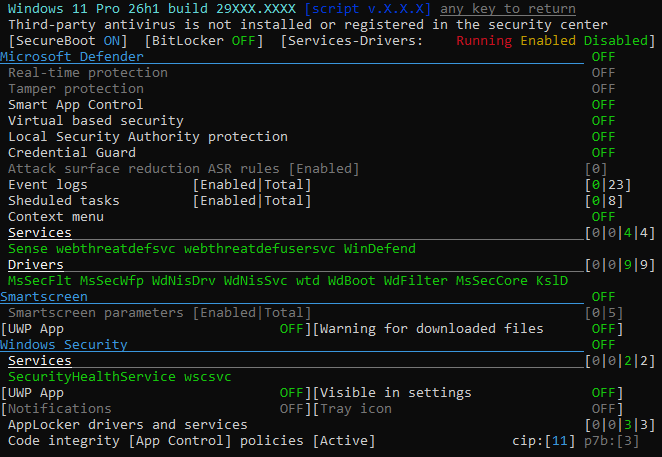
Task: Click the 'Real-time protection' row label
Action: 88,73
